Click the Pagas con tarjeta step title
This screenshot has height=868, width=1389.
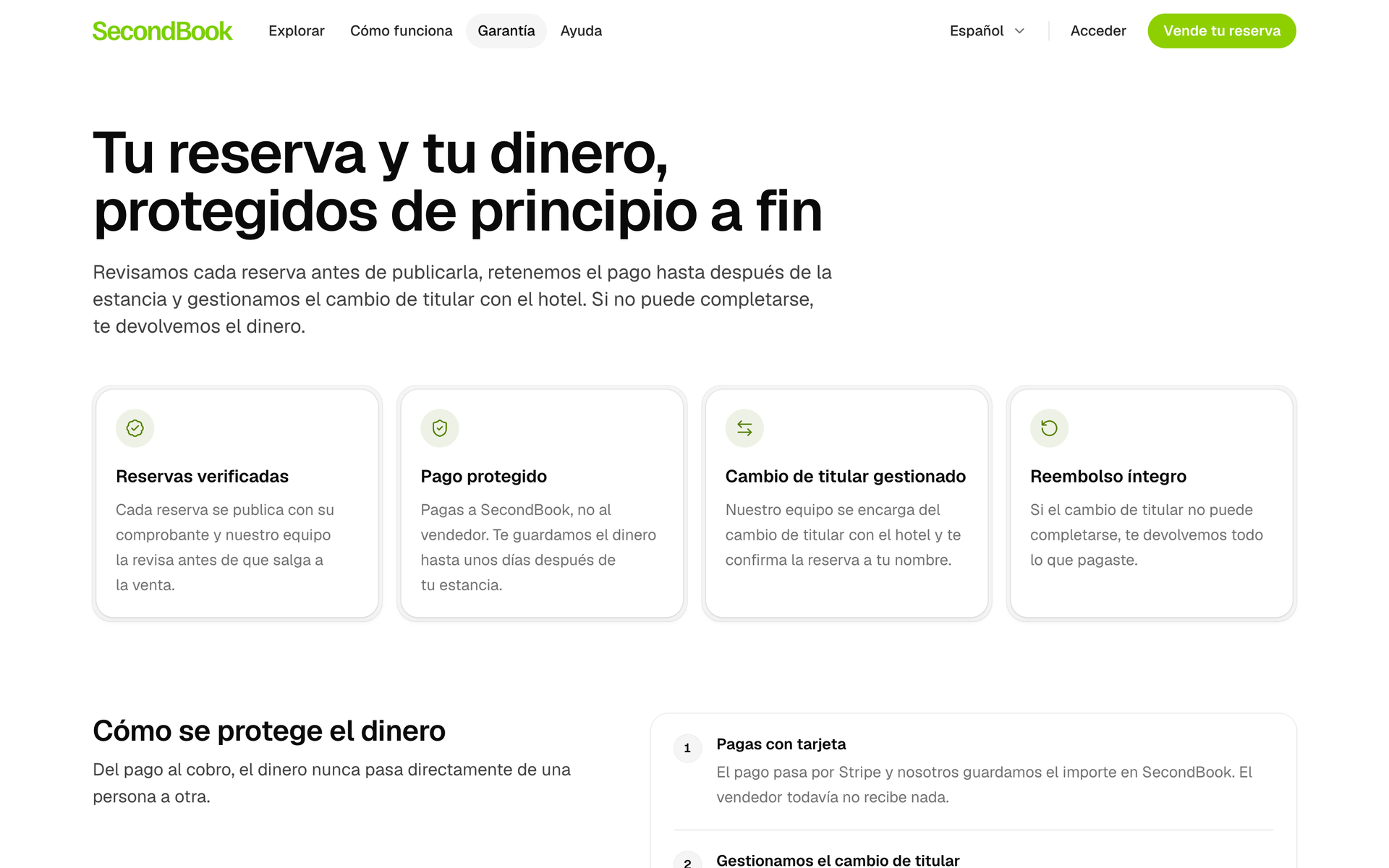(781, 744)
